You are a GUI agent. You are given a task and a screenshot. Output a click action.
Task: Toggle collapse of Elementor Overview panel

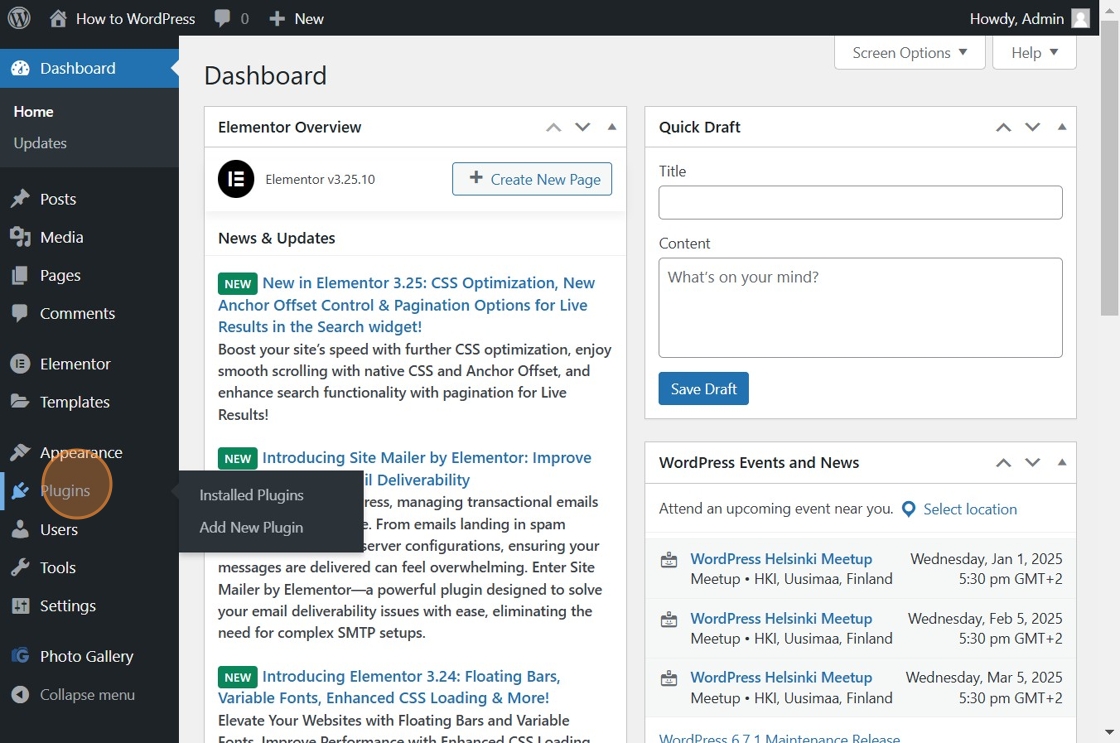coord(611,127)
